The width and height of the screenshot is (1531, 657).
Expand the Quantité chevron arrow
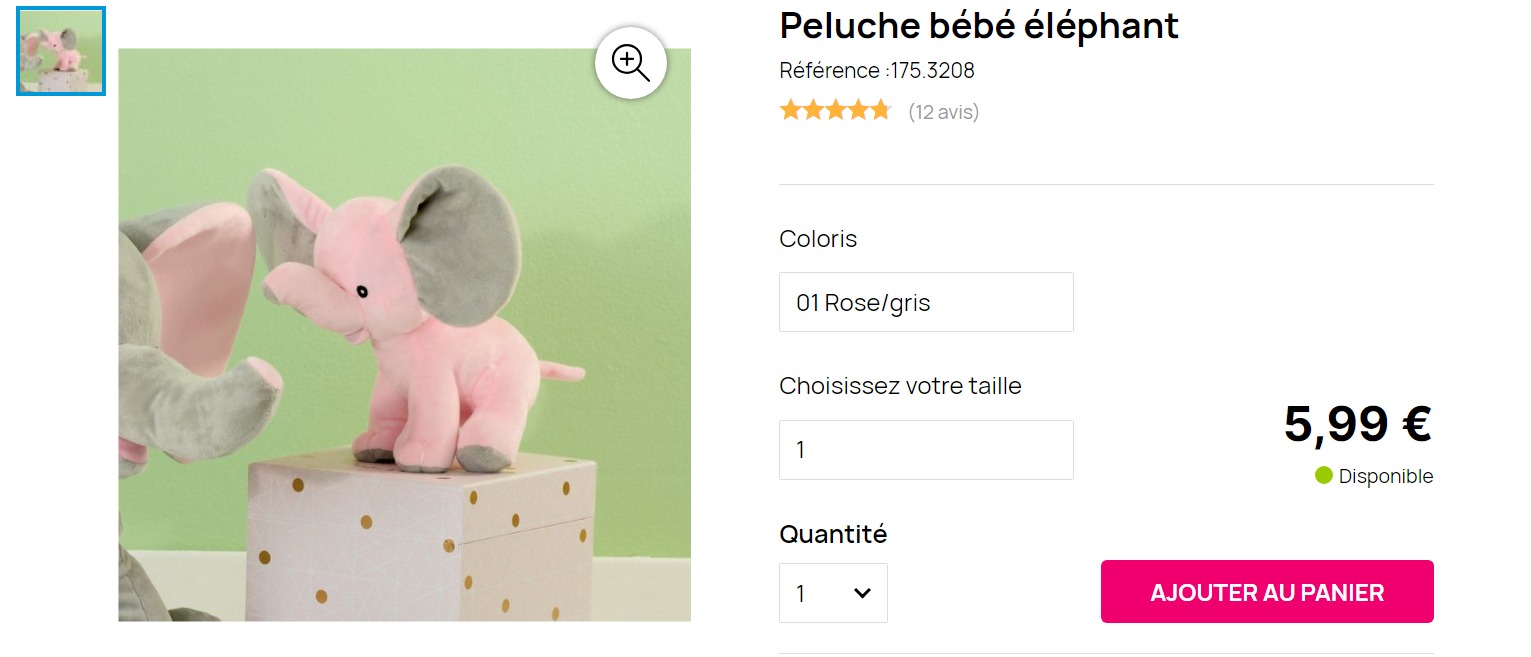862,593
